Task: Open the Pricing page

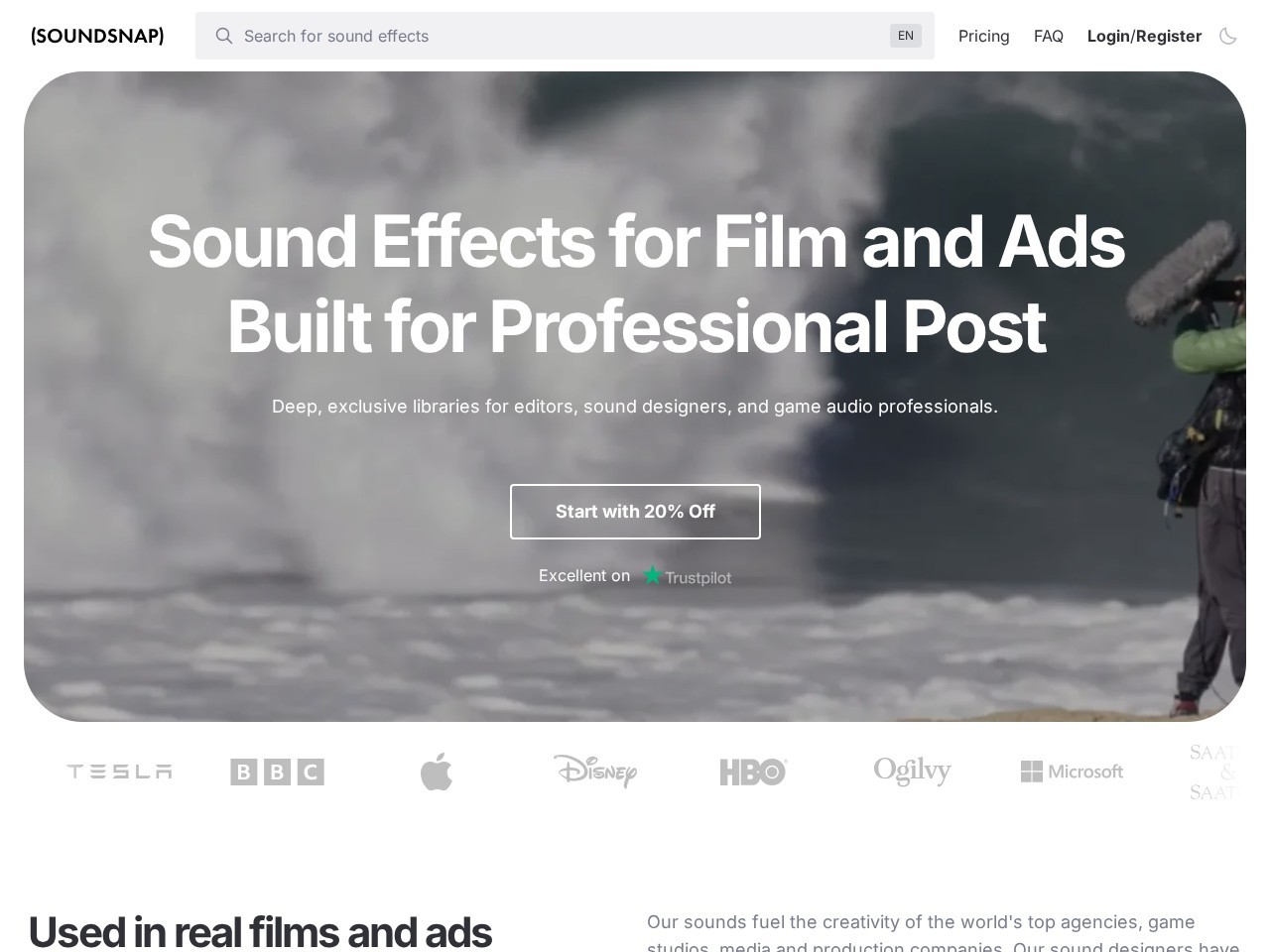Action: (x=983, y=36)
